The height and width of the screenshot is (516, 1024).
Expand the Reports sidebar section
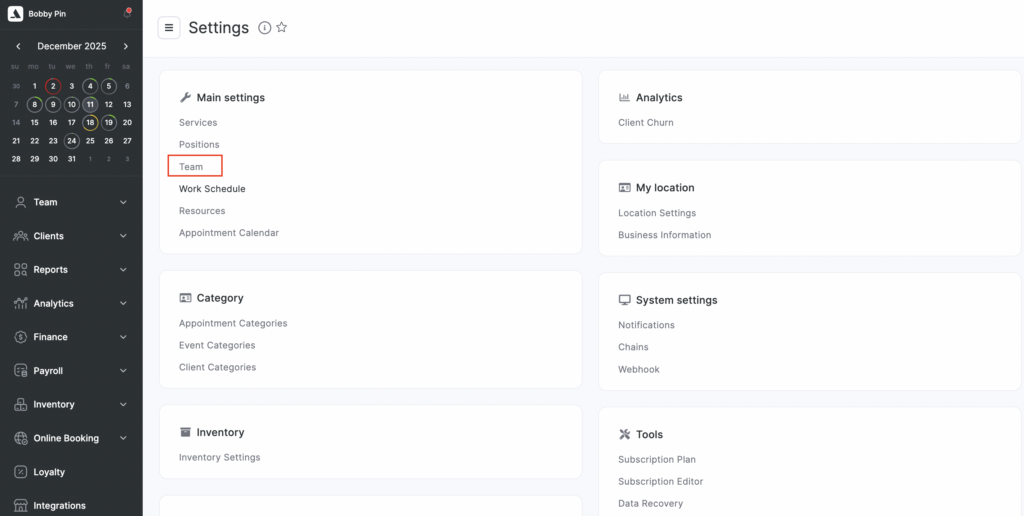123,270
